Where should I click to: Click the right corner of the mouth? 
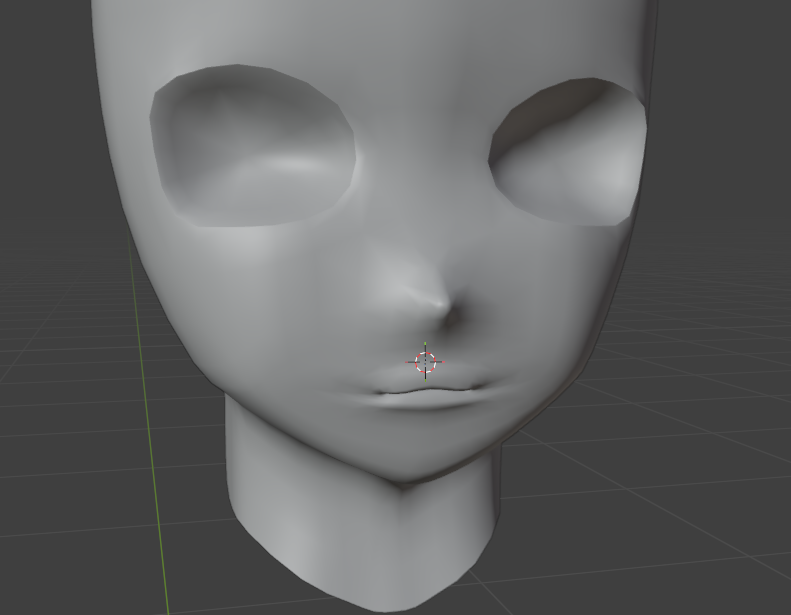tap(488, 384)
